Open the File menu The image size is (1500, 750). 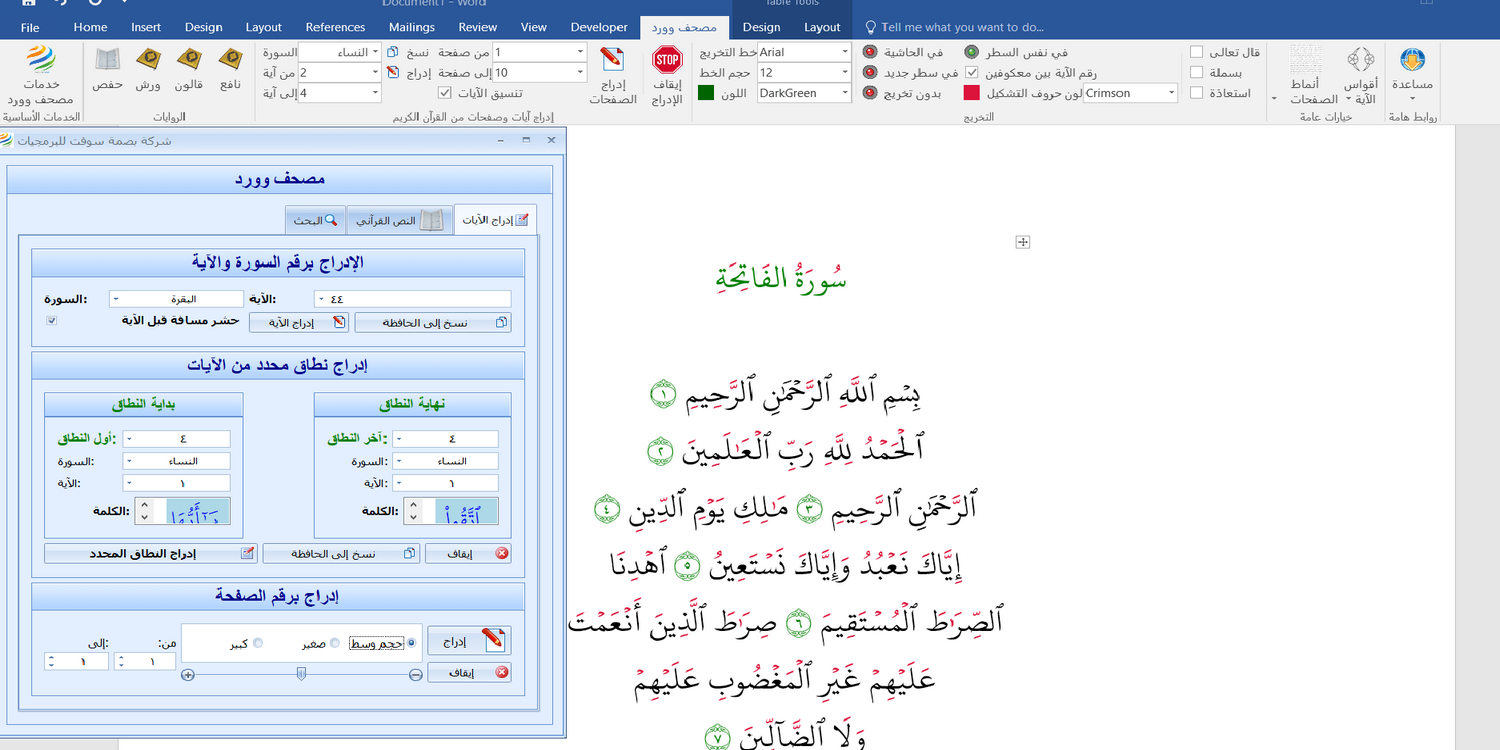[30, 27]
